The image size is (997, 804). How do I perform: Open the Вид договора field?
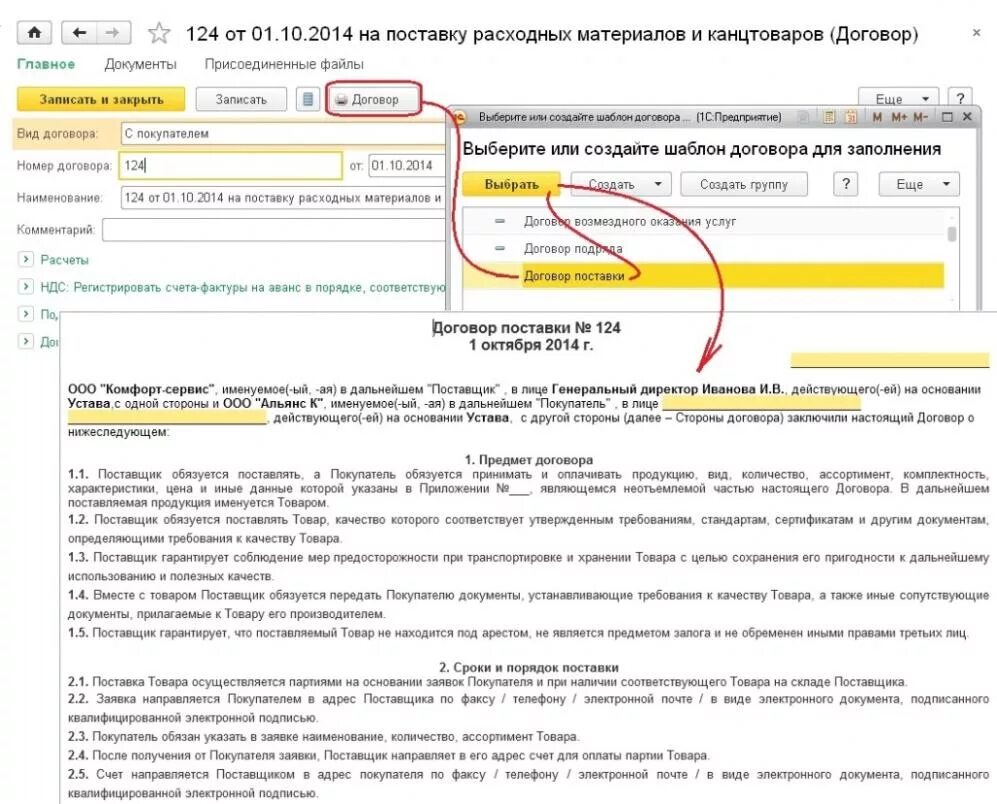(283, 134)
